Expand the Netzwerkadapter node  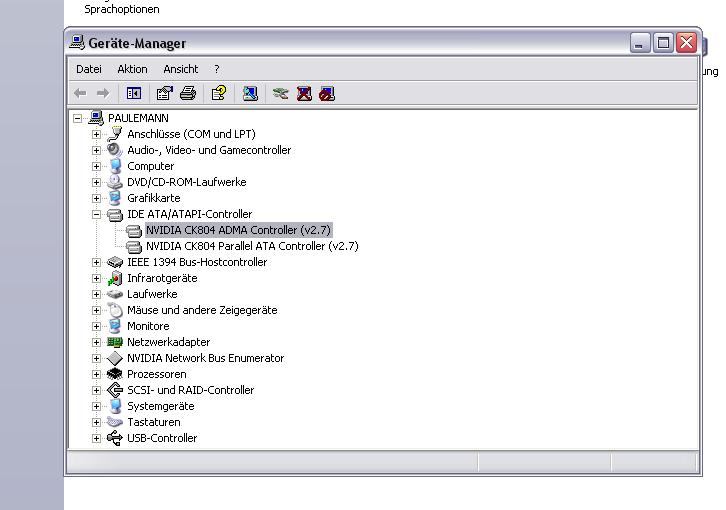click(96, 342)
